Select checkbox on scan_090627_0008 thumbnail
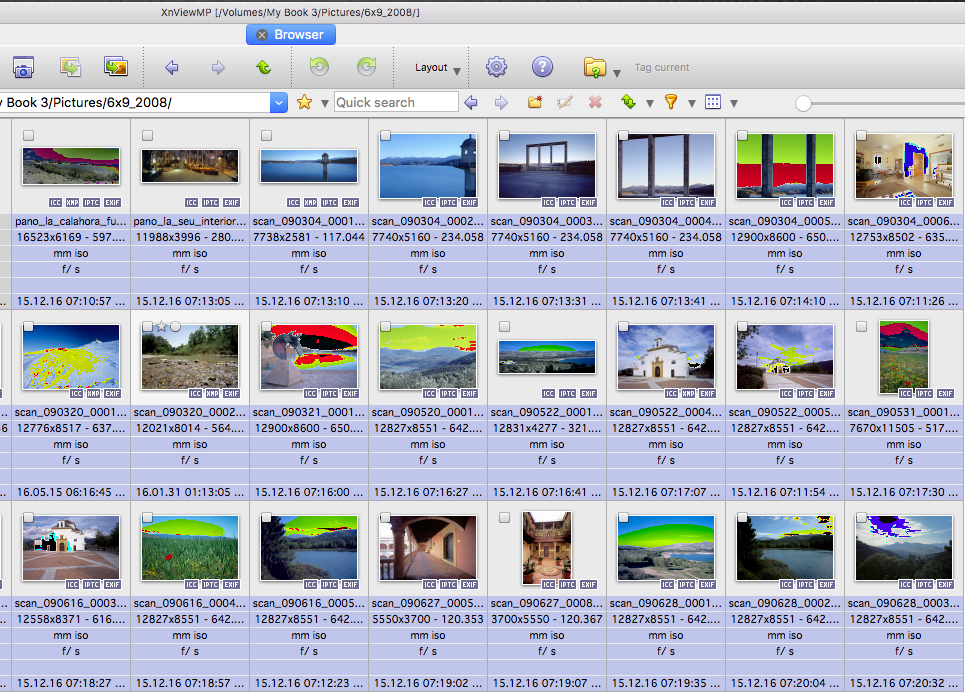 (504, 517)
